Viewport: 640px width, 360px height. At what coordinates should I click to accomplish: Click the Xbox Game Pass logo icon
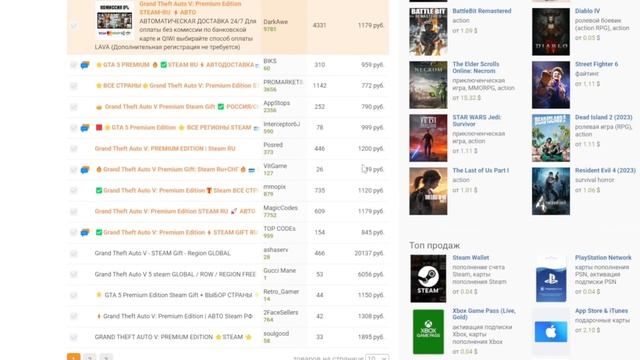pyautogui.click(x=428, y=332)
